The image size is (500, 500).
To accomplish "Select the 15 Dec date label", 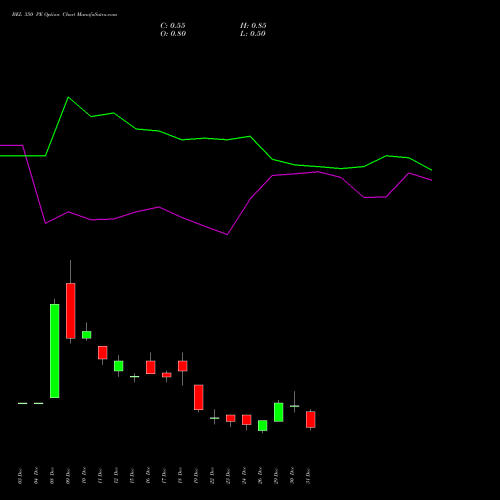I will point(132,476).
